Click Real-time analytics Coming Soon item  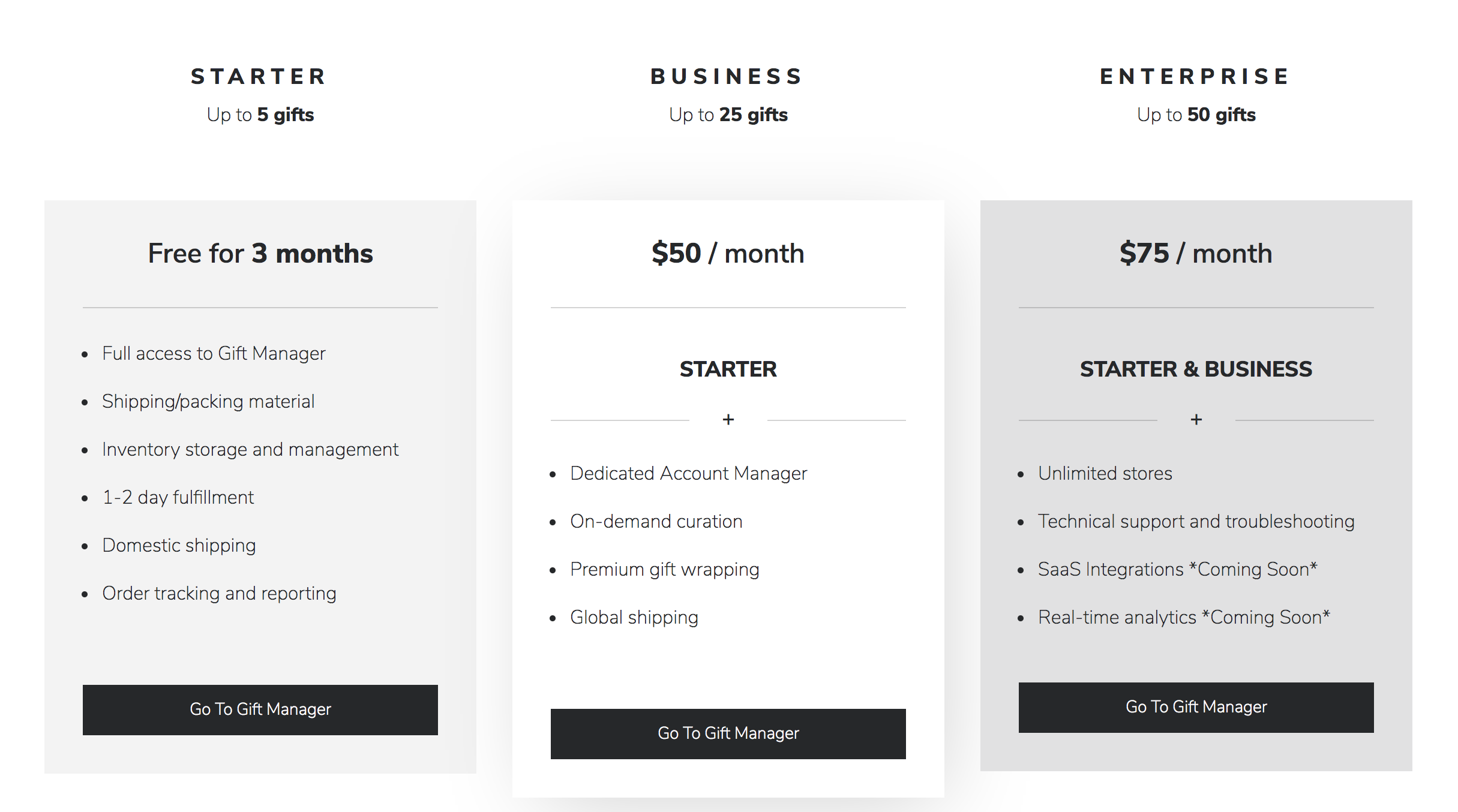tap(1184, 618)
